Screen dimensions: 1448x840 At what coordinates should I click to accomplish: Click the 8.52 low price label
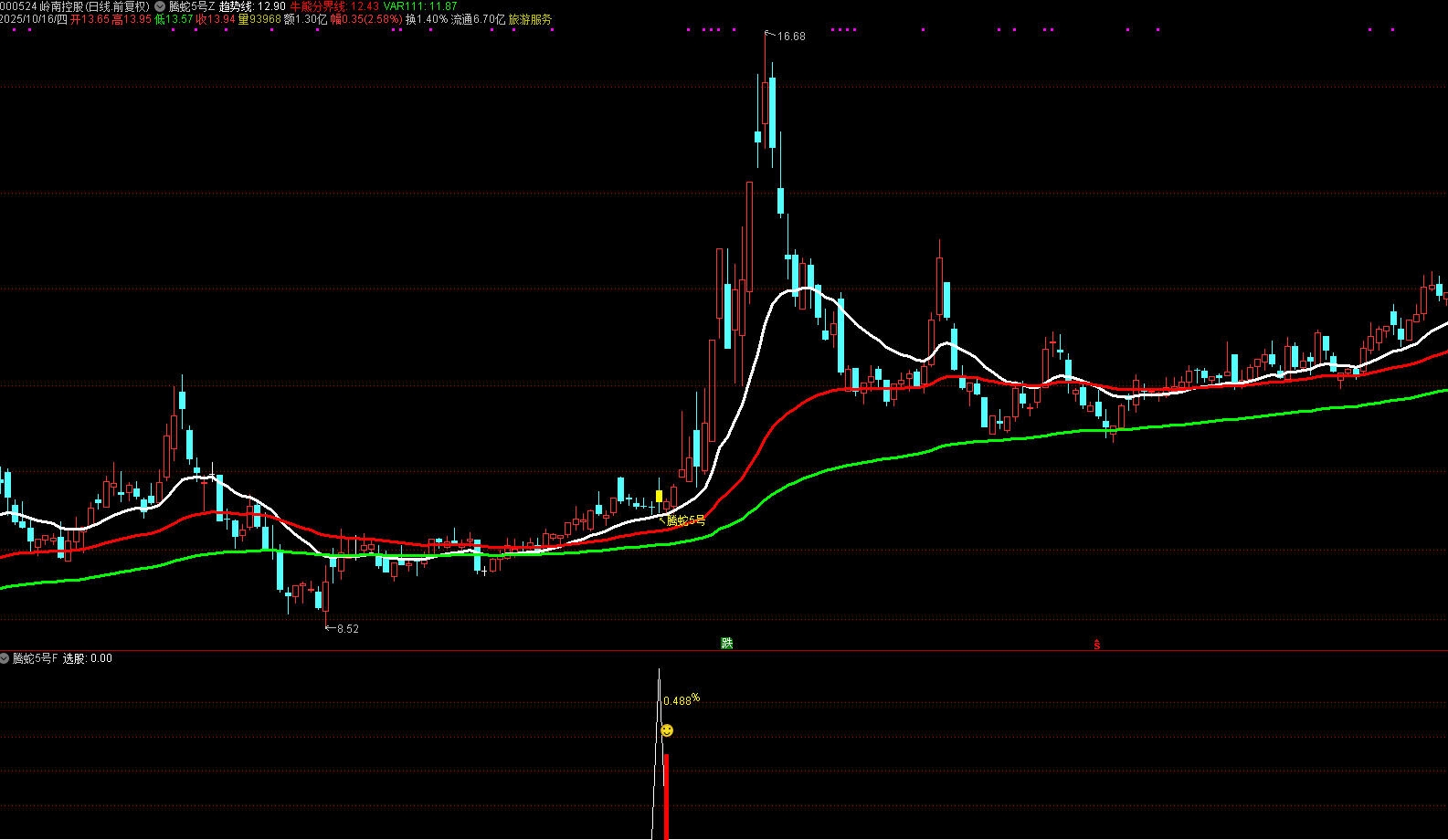click(x=348, y=629)
